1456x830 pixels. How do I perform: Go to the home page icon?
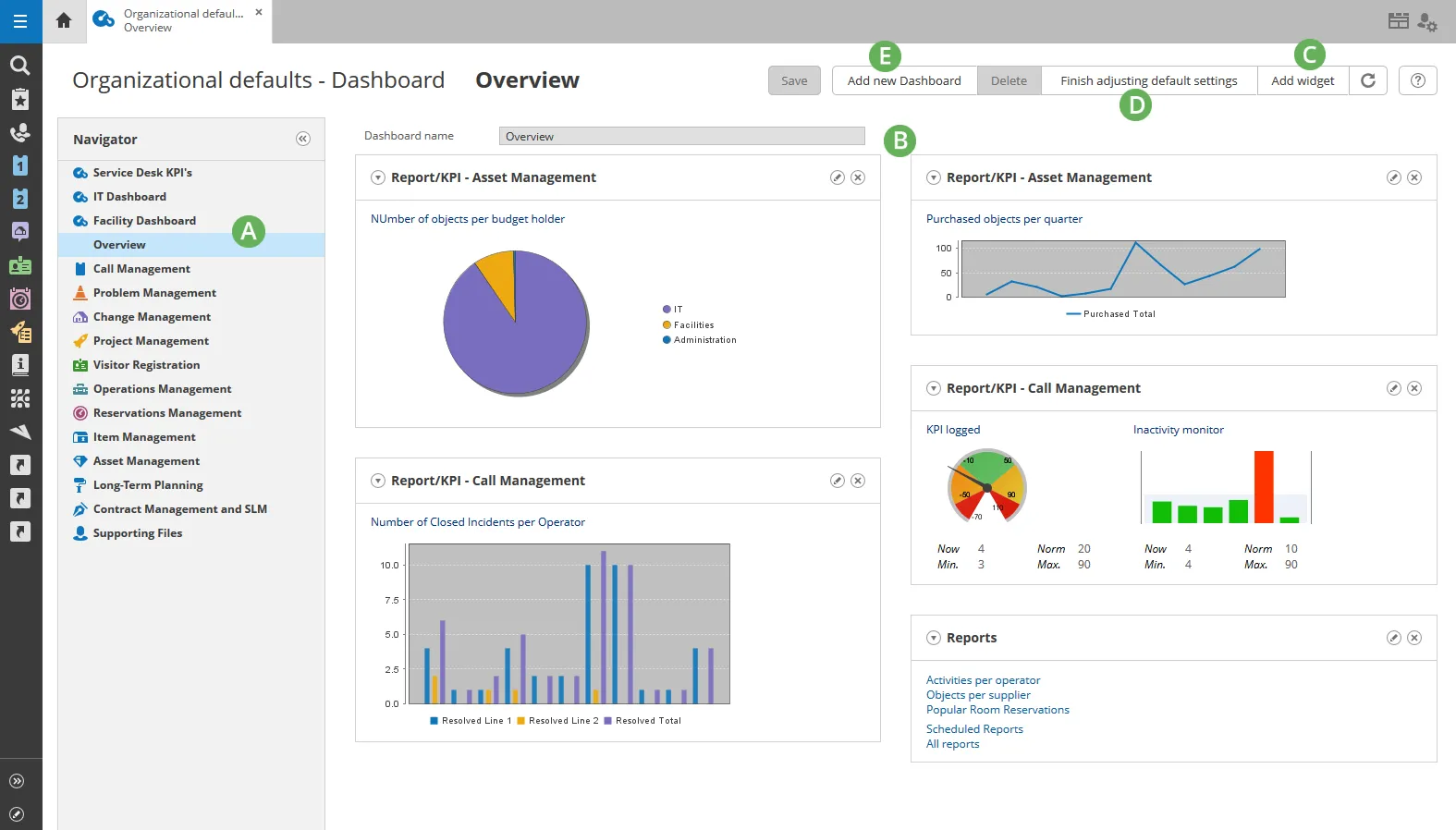click(x=64, y=20)
